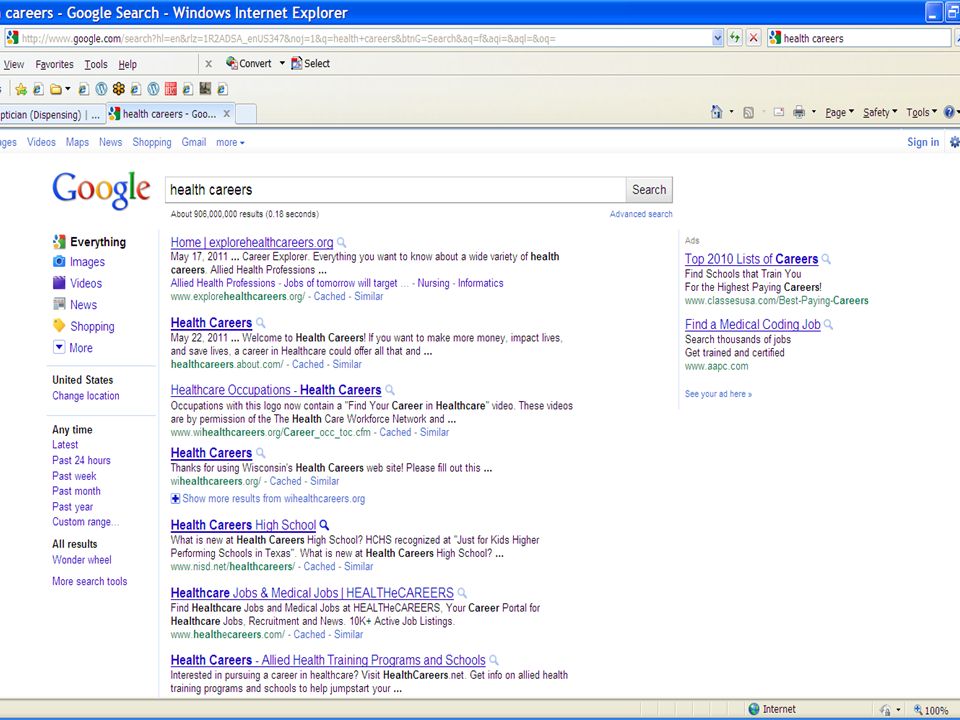The image size is (960, 720).
Task: Expand the Google 'more' dropdown in top nav
Action: pyautogui.click(x=230, y=142)
